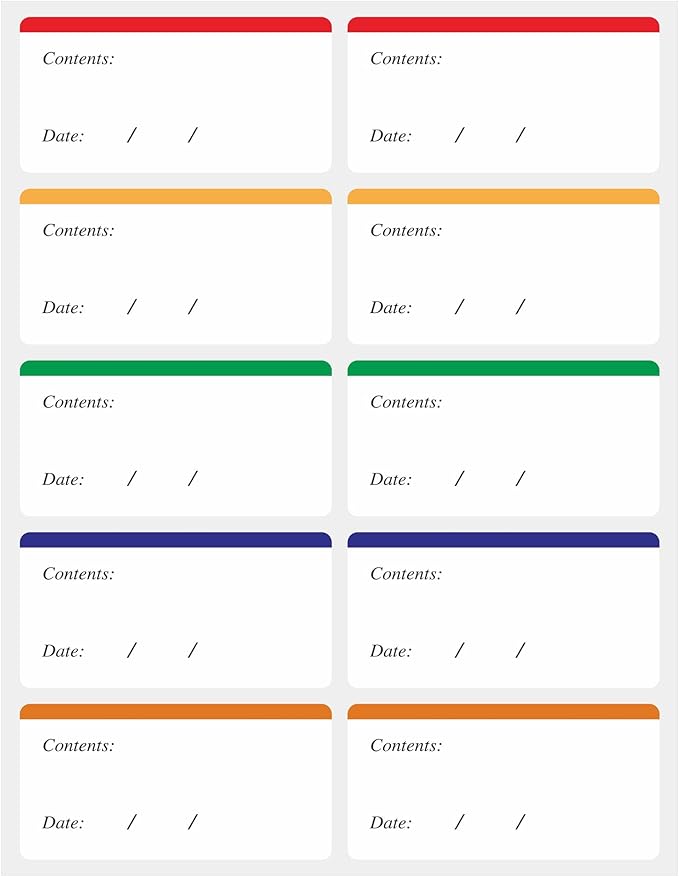Click Contents text in left blue label
The height and width of the screenshot is (877, 679).
tap(78, 574)
